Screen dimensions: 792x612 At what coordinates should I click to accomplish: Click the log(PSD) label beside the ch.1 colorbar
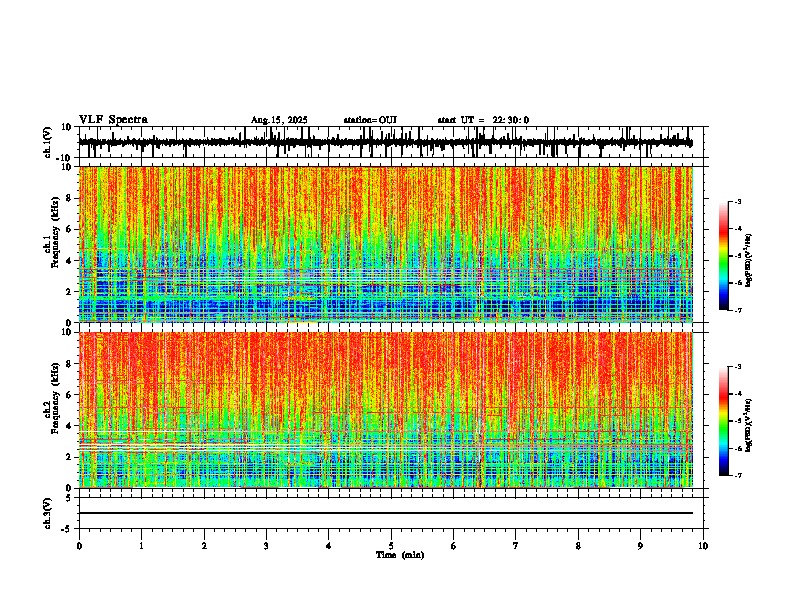click(x=749, y=261)
